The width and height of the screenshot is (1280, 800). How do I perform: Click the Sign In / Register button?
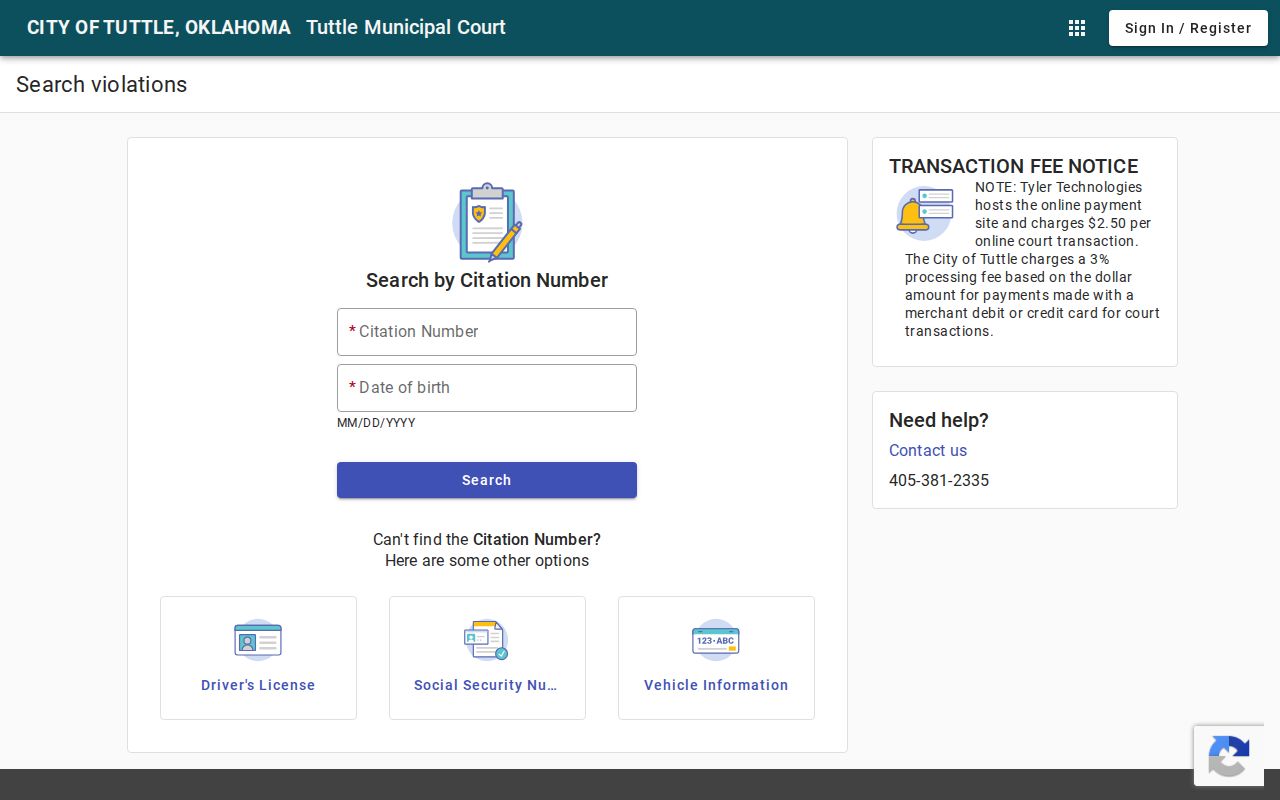coord(1188,28)
